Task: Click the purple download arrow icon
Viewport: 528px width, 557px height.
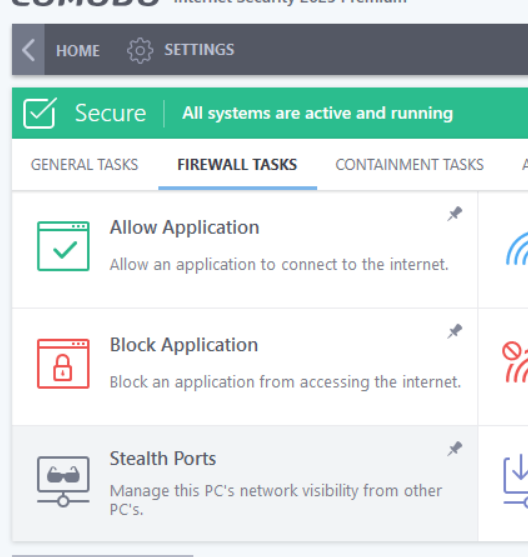Action: pos(516,481)
